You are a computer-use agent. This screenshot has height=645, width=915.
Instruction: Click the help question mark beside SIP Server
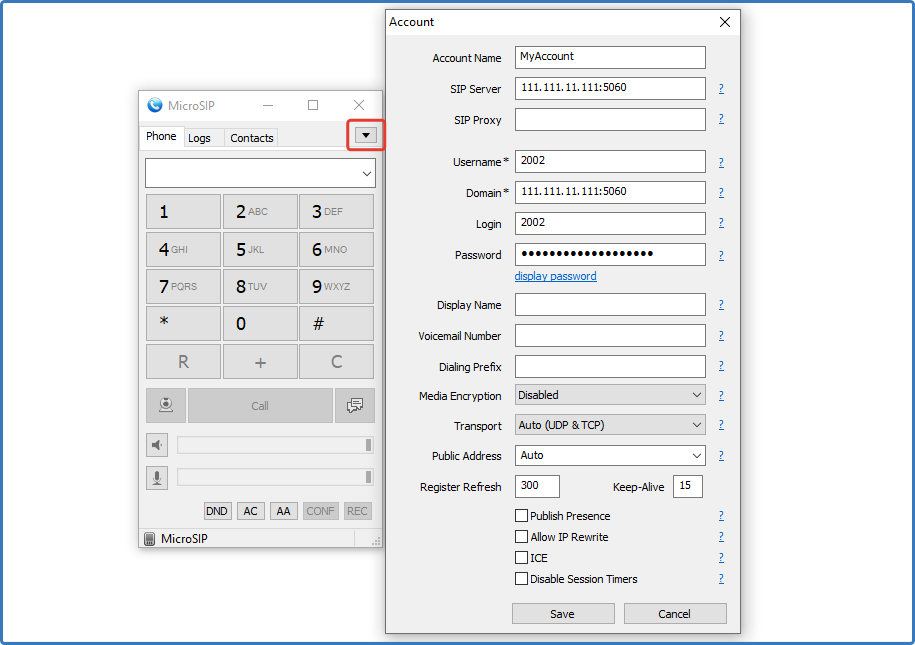[x=720, y=89]
